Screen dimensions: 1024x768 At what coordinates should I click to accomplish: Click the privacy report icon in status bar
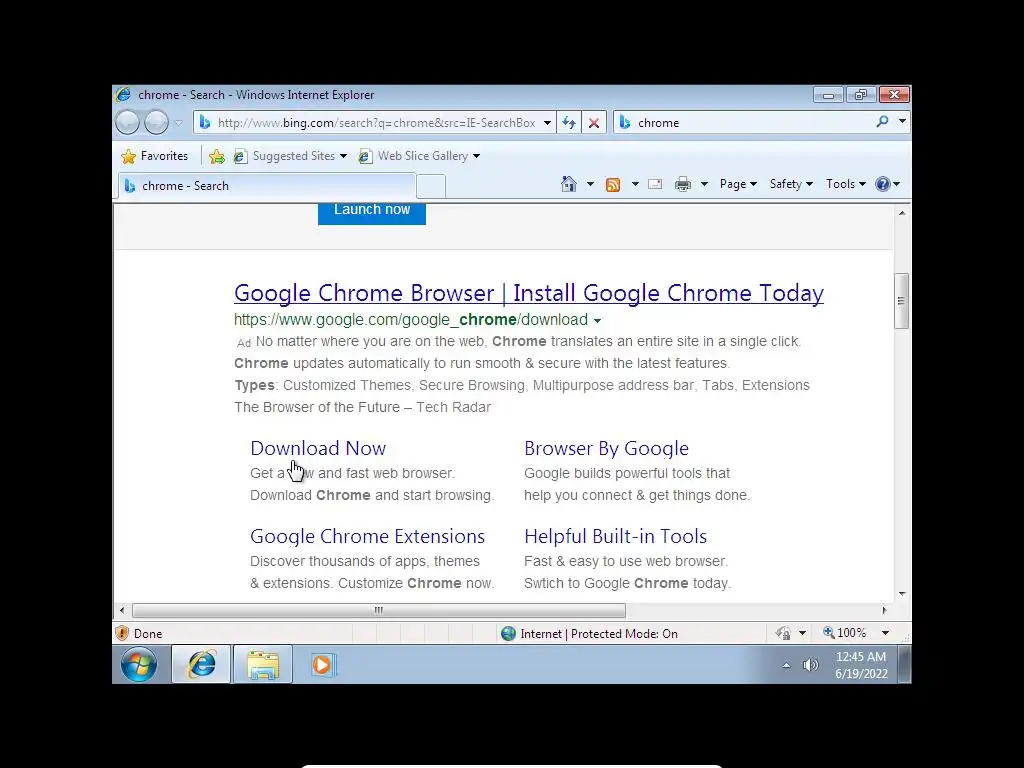[782, 633]
